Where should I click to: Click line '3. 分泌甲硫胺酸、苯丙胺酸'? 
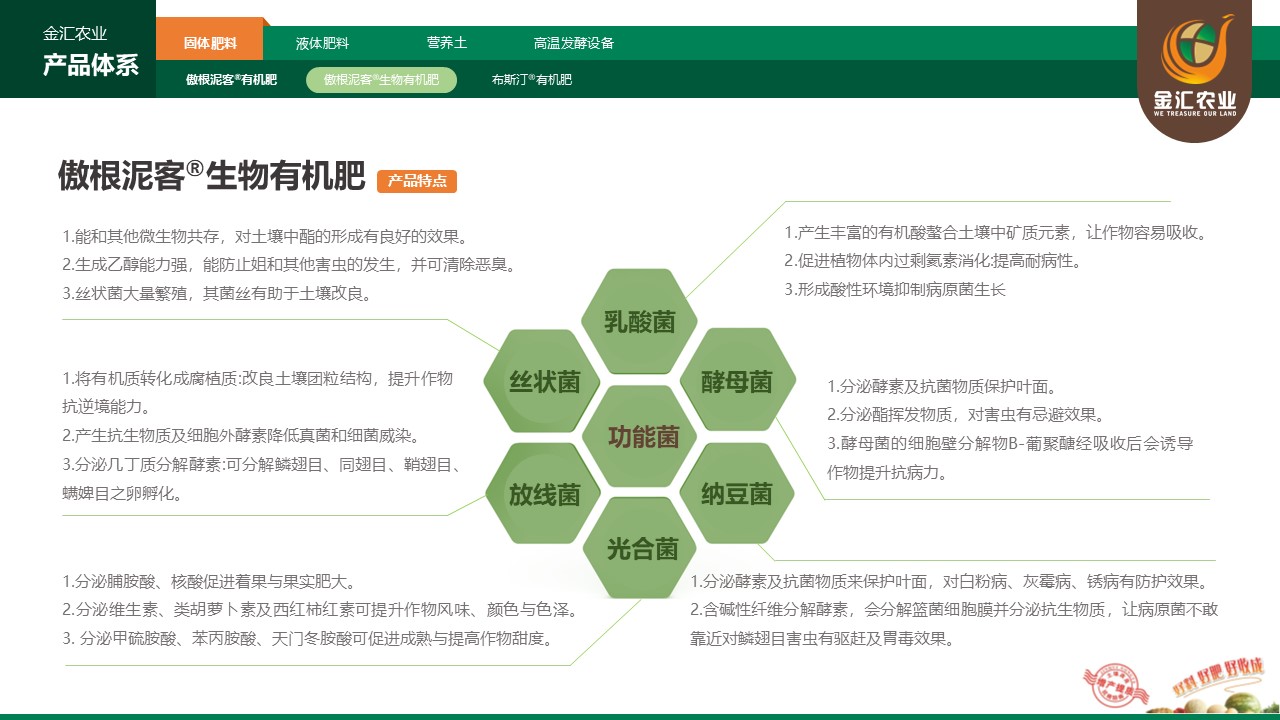click(308, 638)
